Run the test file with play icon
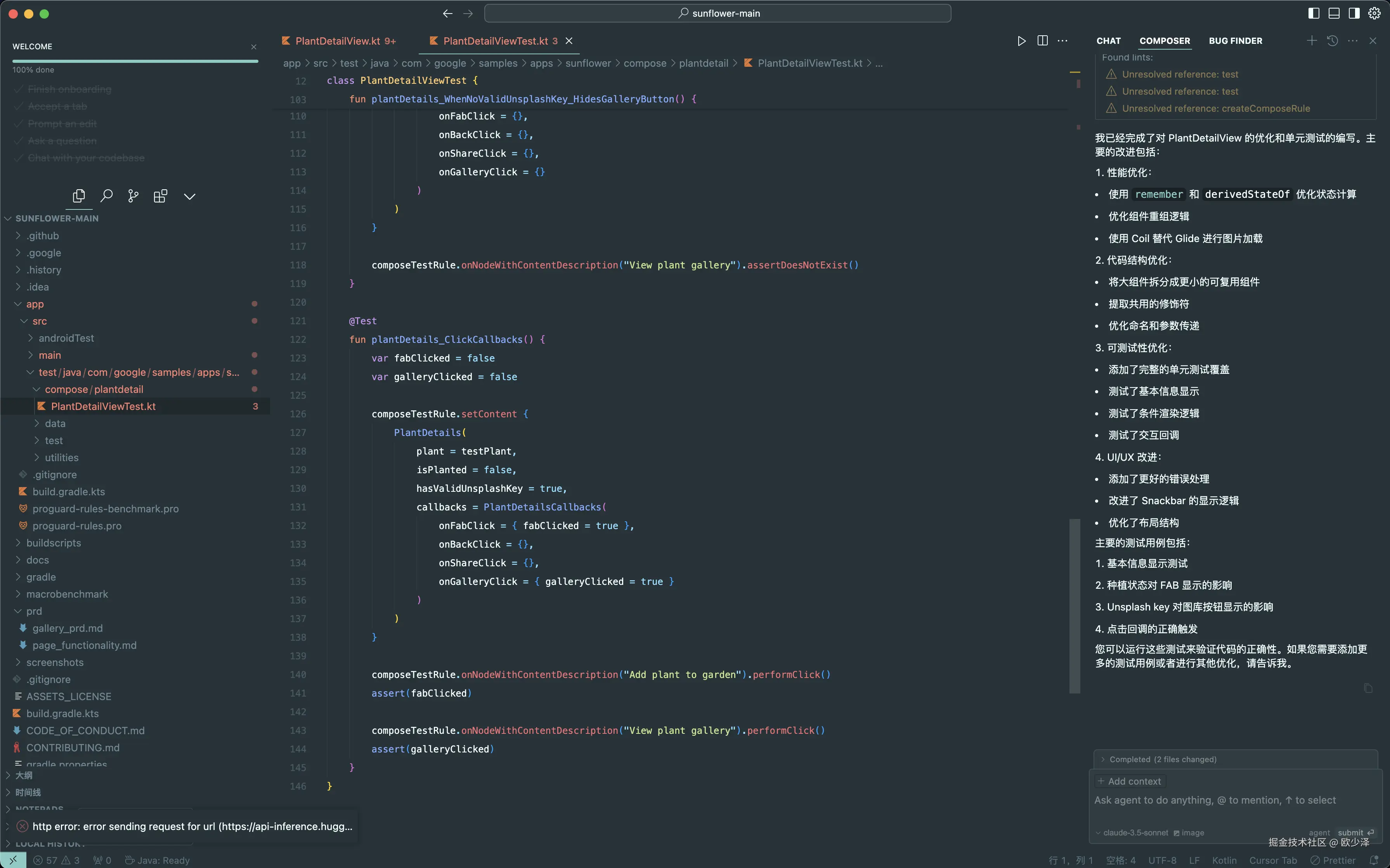The height and width of the screenshot is (868, 1390). (x=1021, y=41)
